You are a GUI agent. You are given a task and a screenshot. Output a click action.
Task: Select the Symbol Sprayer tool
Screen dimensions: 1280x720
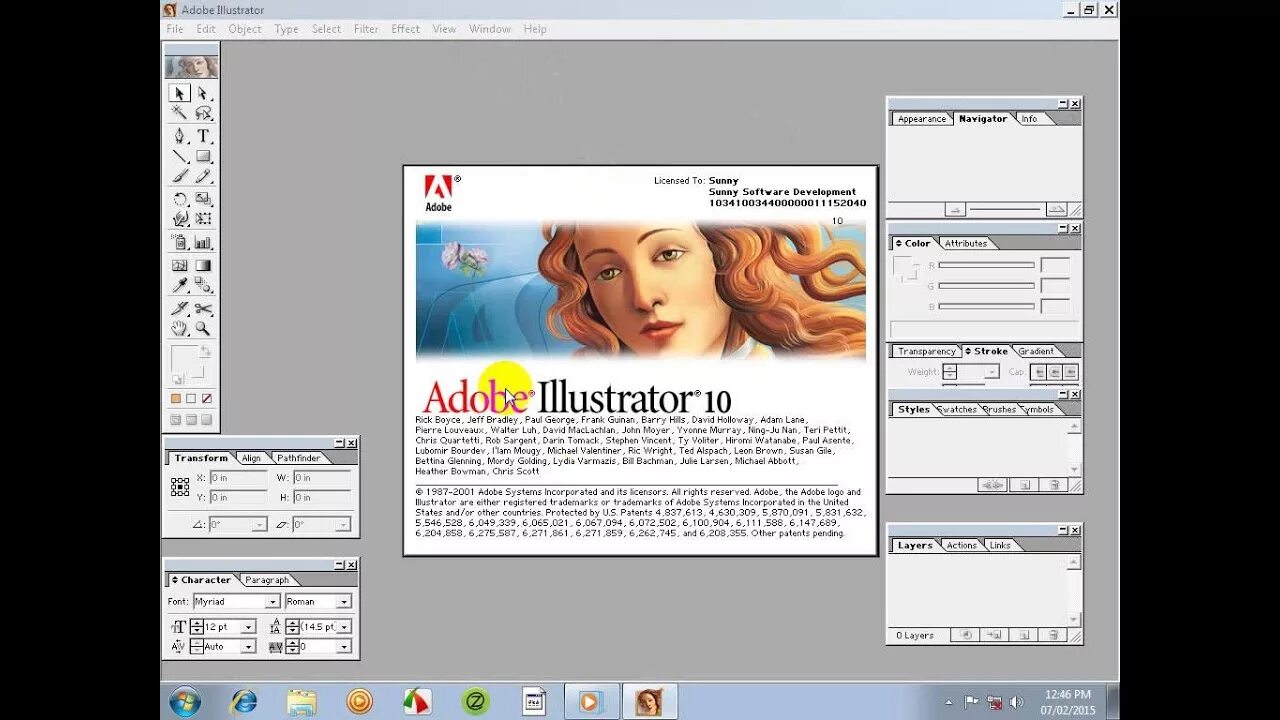tap(180, 242)
